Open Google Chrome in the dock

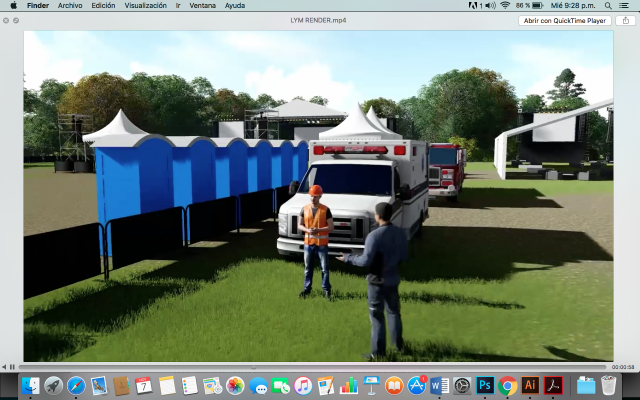click(508, 385)
